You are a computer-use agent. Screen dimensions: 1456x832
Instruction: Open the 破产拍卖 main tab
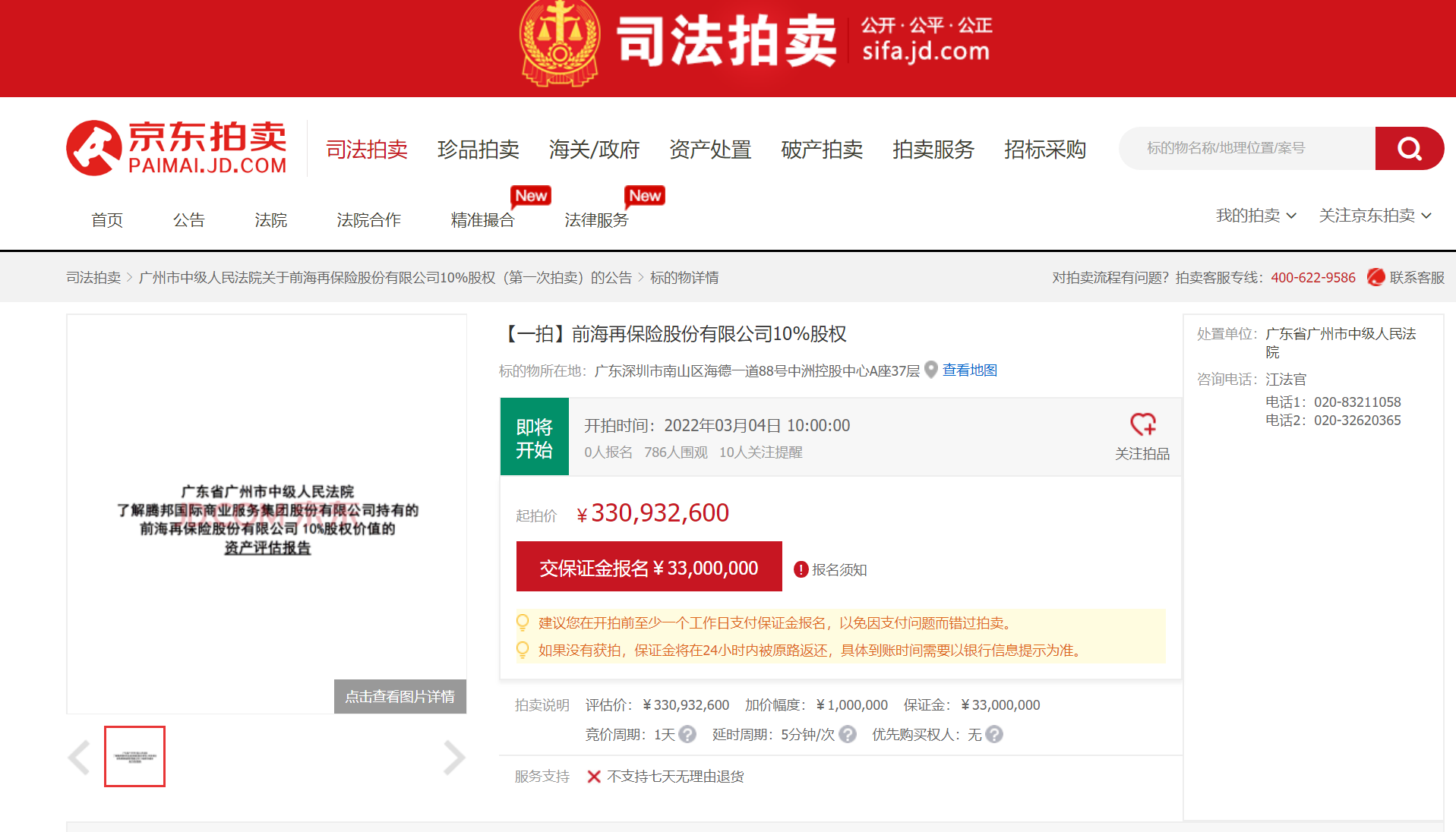(822, 150)
